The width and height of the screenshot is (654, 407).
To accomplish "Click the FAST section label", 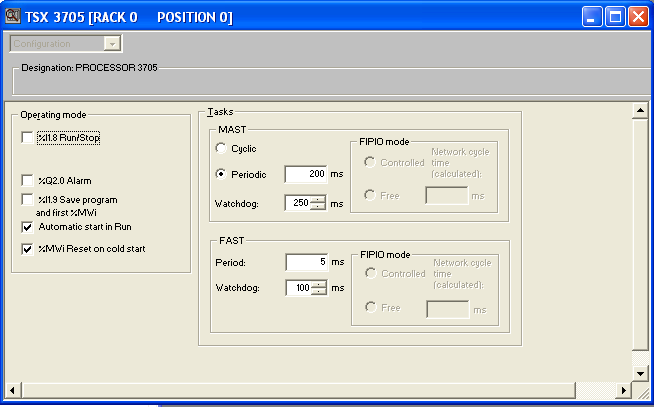I will pos(231,241).
